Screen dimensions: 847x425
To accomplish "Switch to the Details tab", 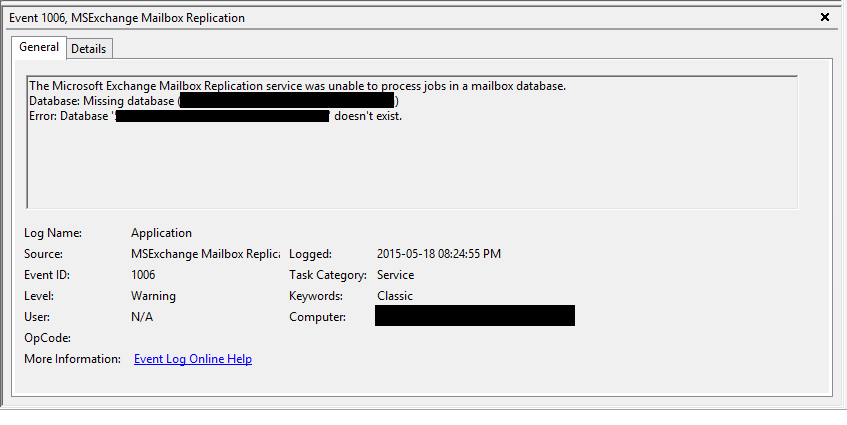I will (x=89, y=49).
